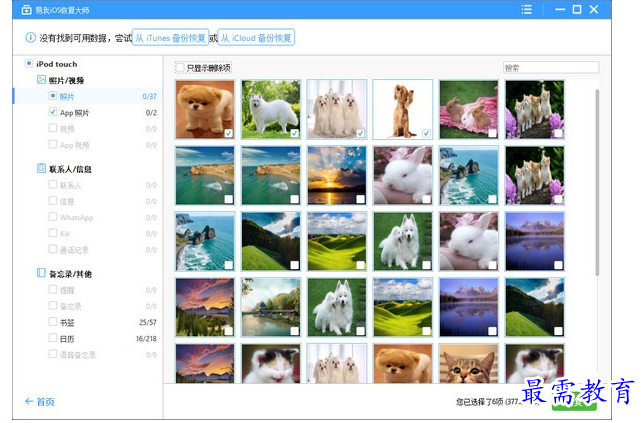Image resolution: width=643 pixels, height=423 pixels.
Task: Go back via the 首页 link
Action: click(46, 402)
